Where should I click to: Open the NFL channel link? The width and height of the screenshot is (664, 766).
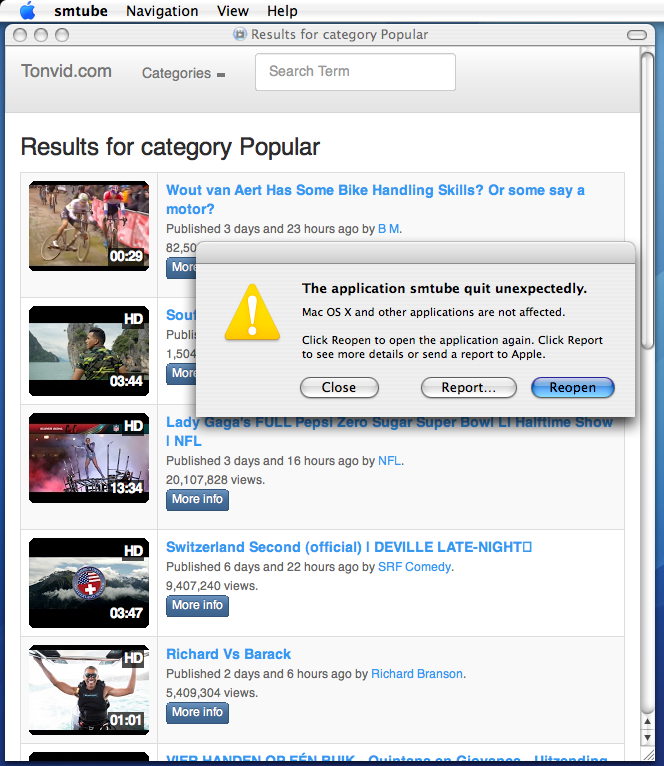[390, 461]
